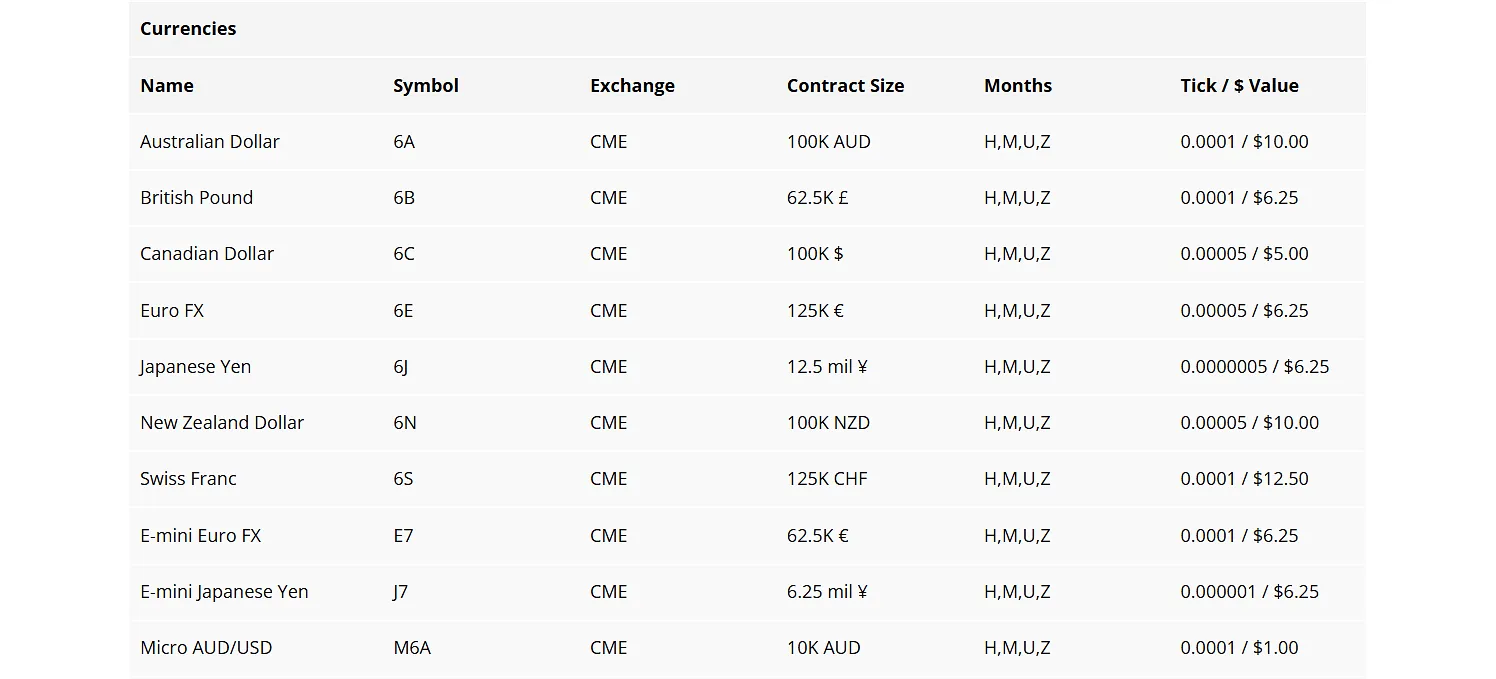This screenshot has width=1496, height=679.
Task: Click the British Pound name cell
Action: pos(197,198)
